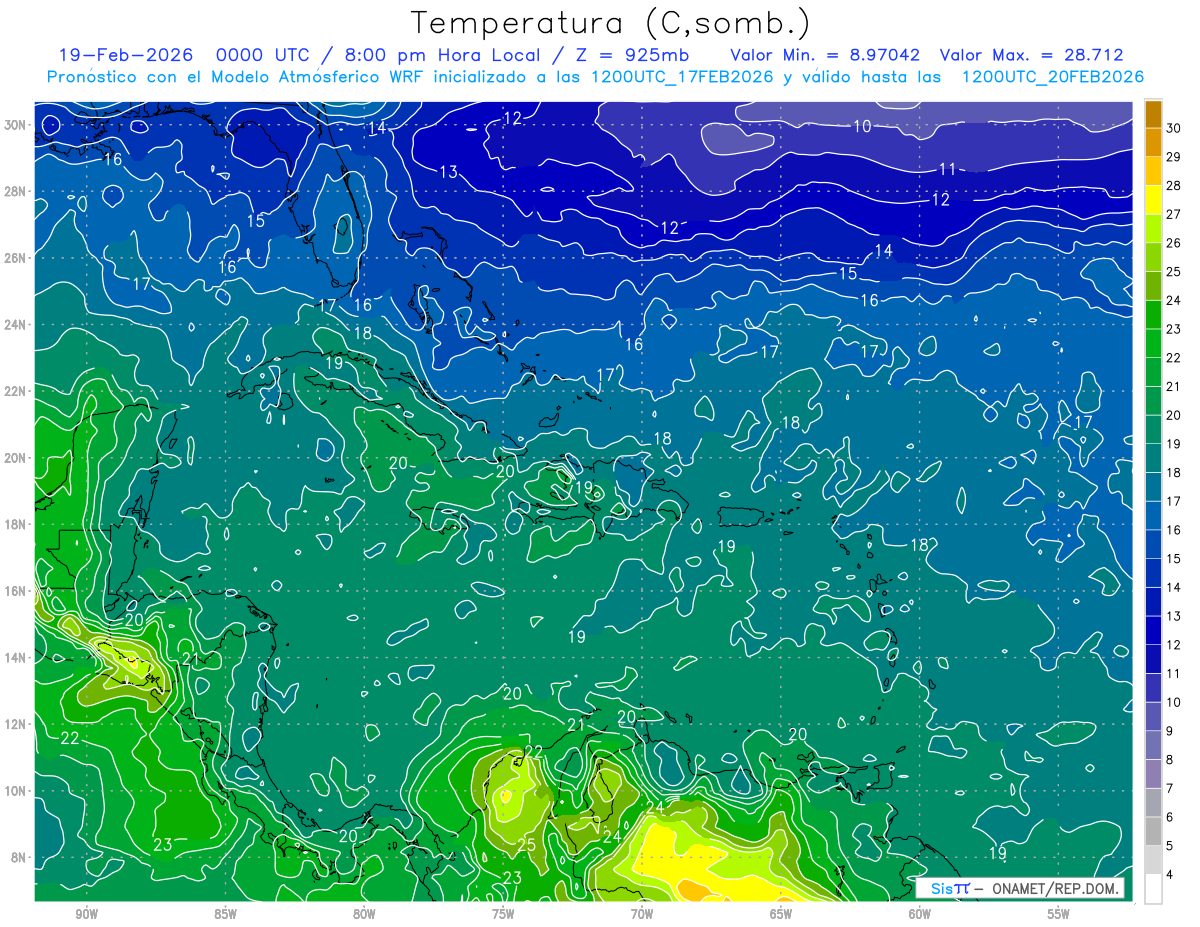Image resolution: width=1200 pixels, height=927 pixels.
Task: Click longitude axis label "80W"
Action: pos(364,914)
